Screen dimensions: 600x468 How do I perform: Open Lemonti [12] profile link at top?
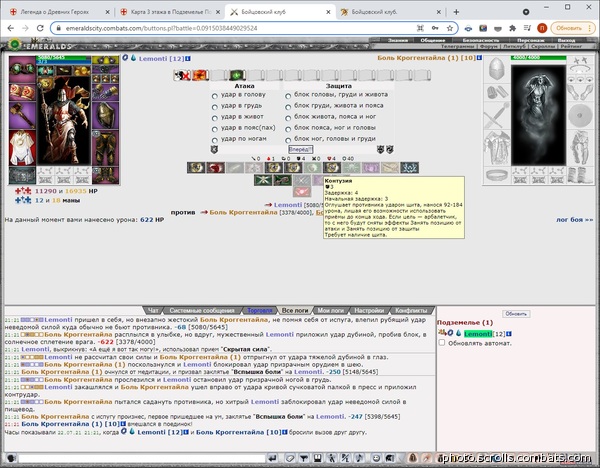[x=161, y=59]
